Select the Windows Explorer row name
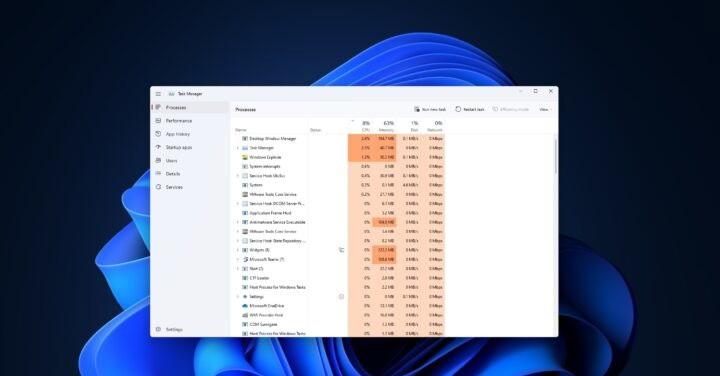Viewport: 720px width, 376px height. tap(265, 157)
